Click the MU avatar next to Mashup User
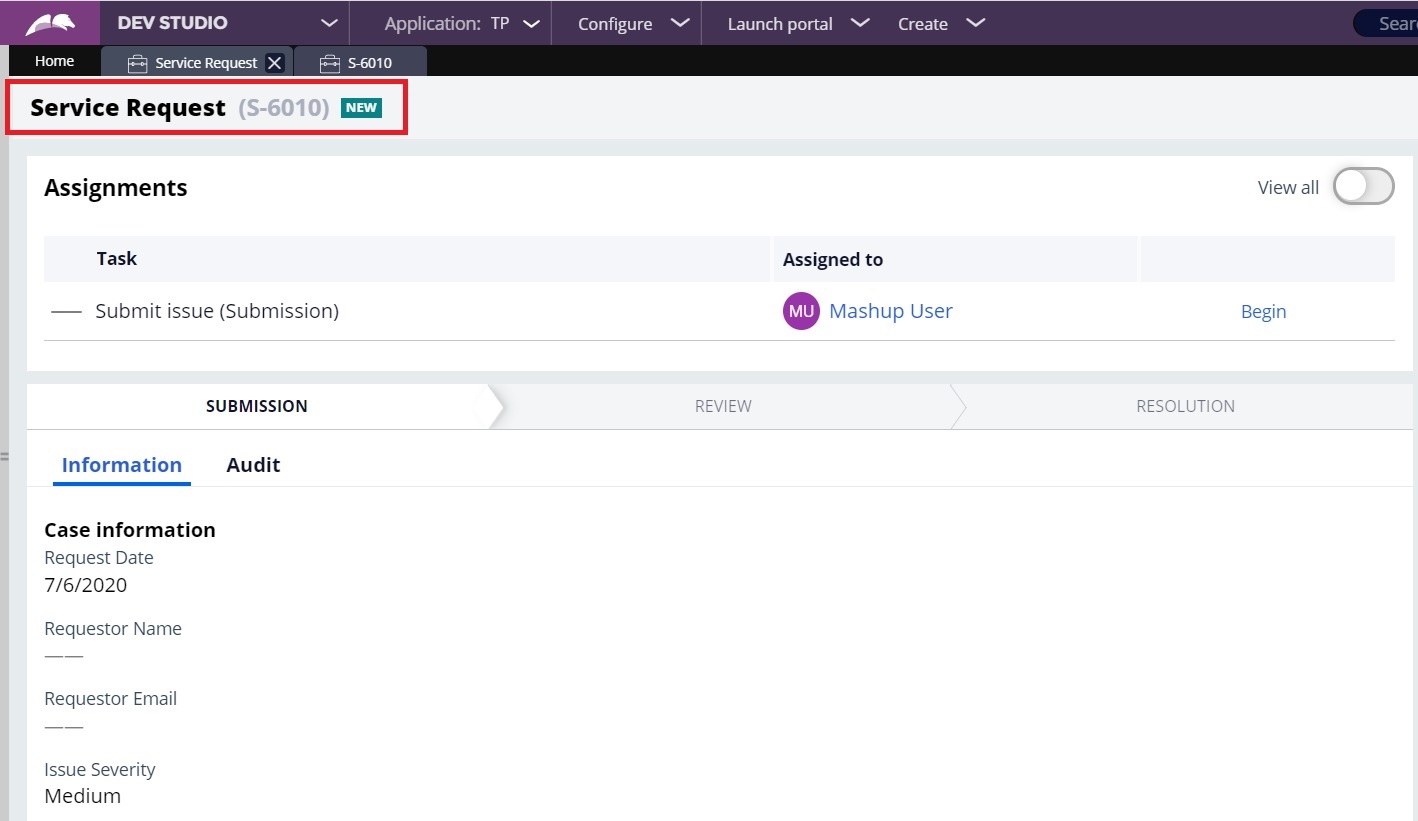 [x=800, y=311]
